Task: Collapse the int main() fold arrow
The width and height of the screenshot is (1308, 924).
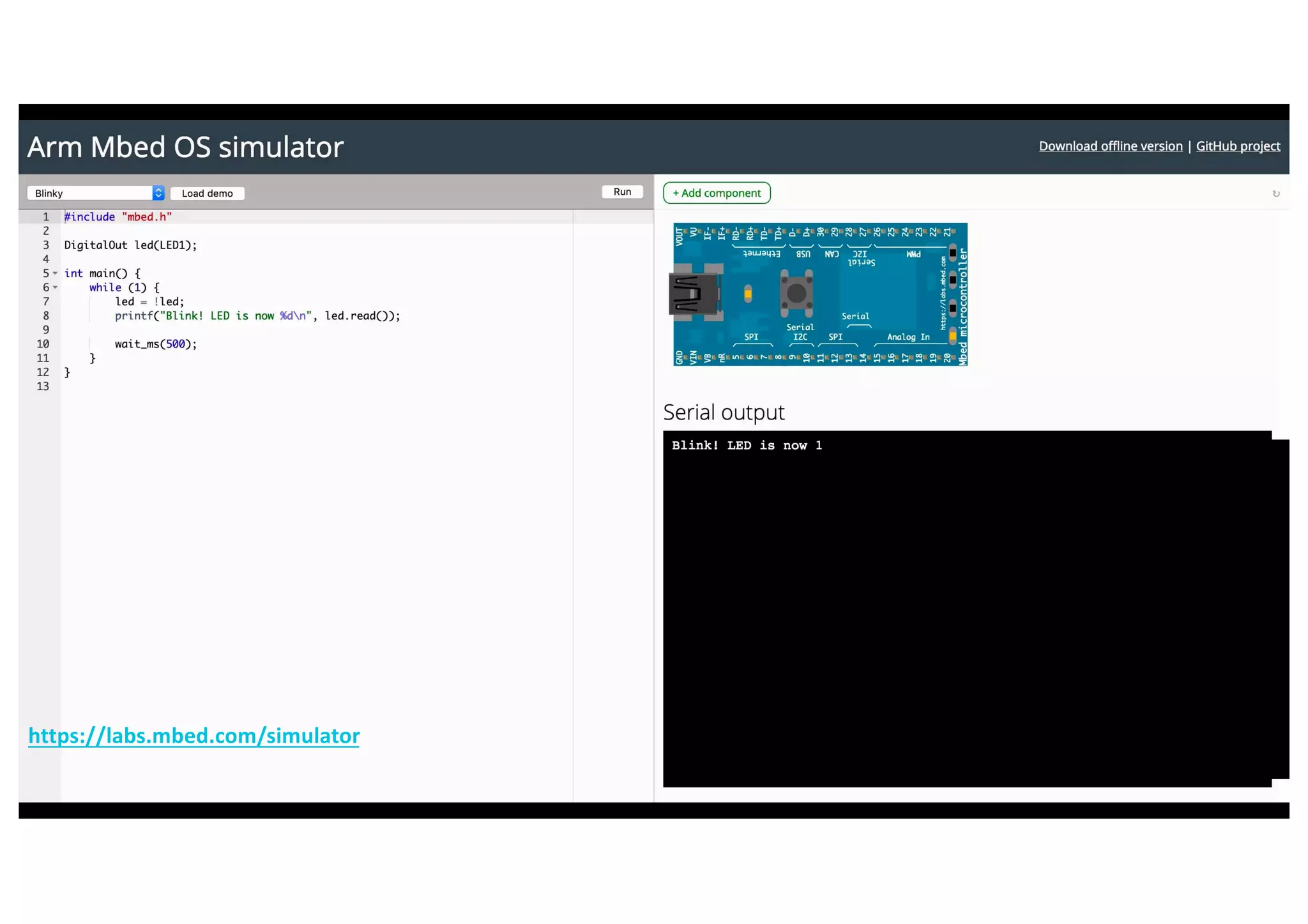Action: pyautogui.click(x=56, y=273)
